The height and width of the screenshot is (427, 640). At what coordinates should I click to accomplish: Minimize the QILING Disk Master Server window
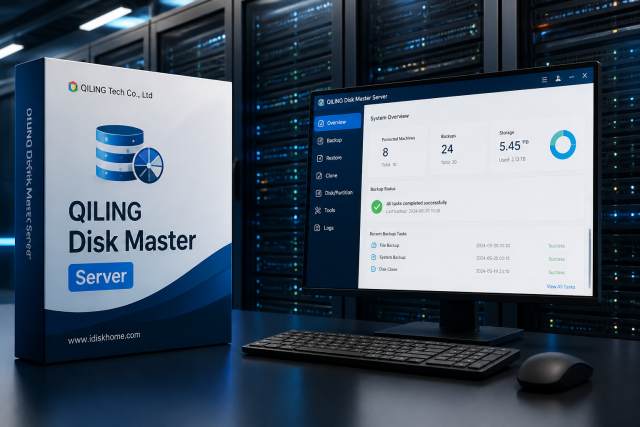click(571, 77)
